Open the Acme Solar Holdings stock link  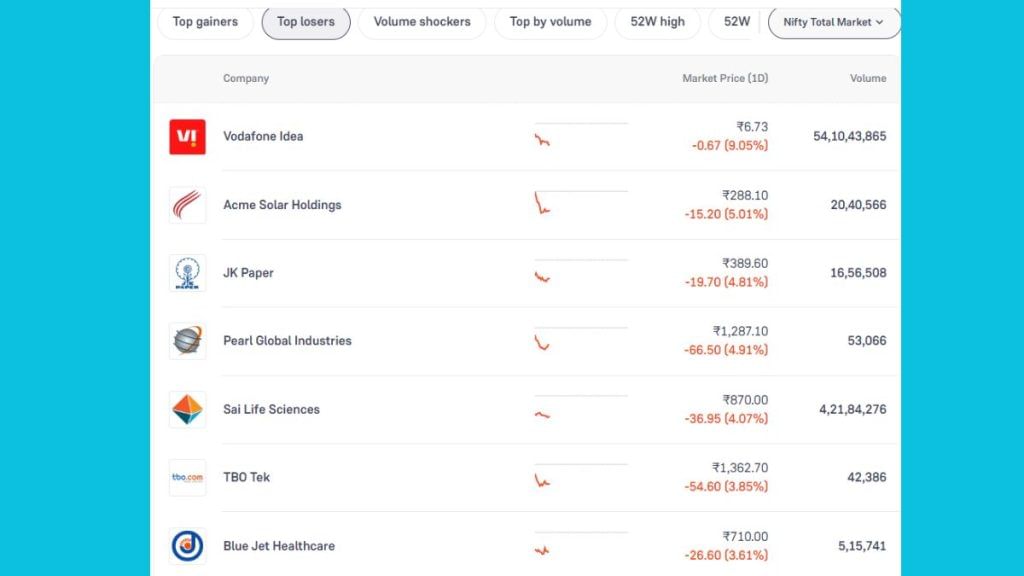[282, 205]
